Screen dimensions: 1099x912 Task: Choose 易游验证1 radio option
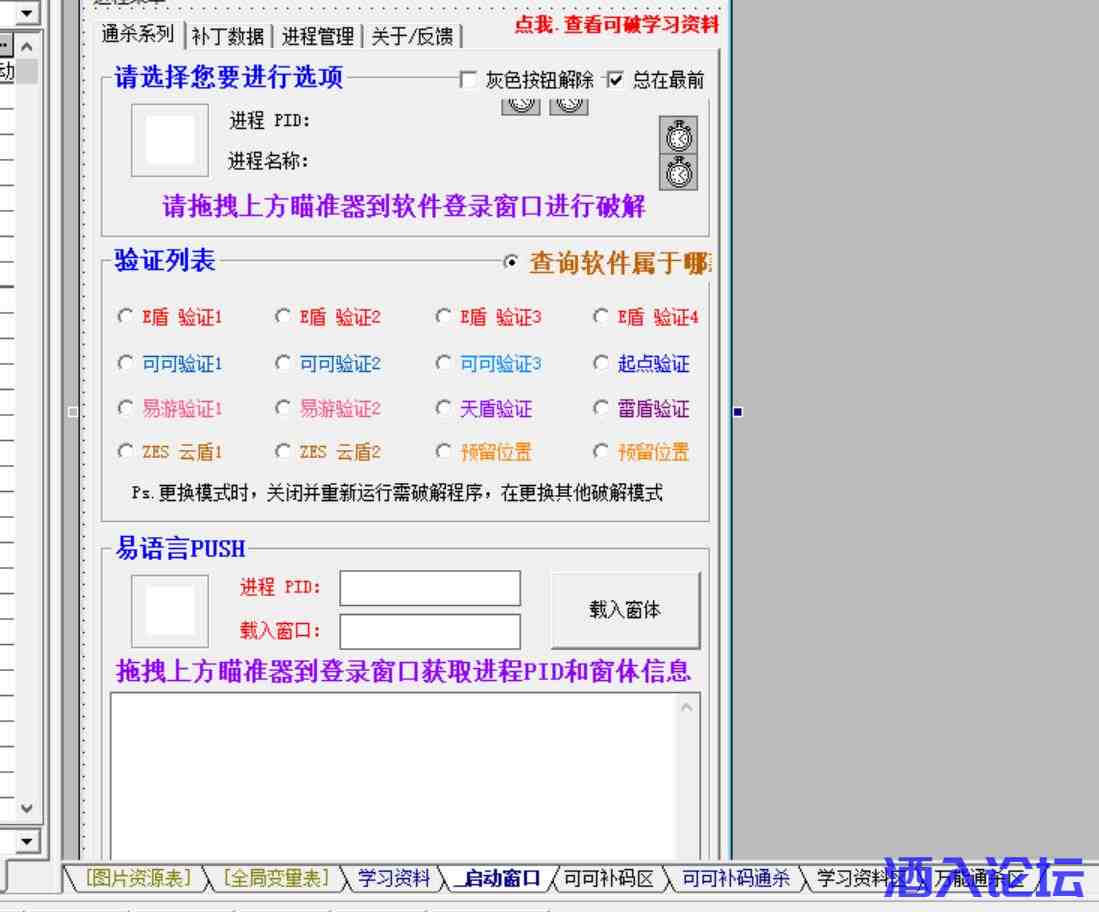(x=125, y=407)
